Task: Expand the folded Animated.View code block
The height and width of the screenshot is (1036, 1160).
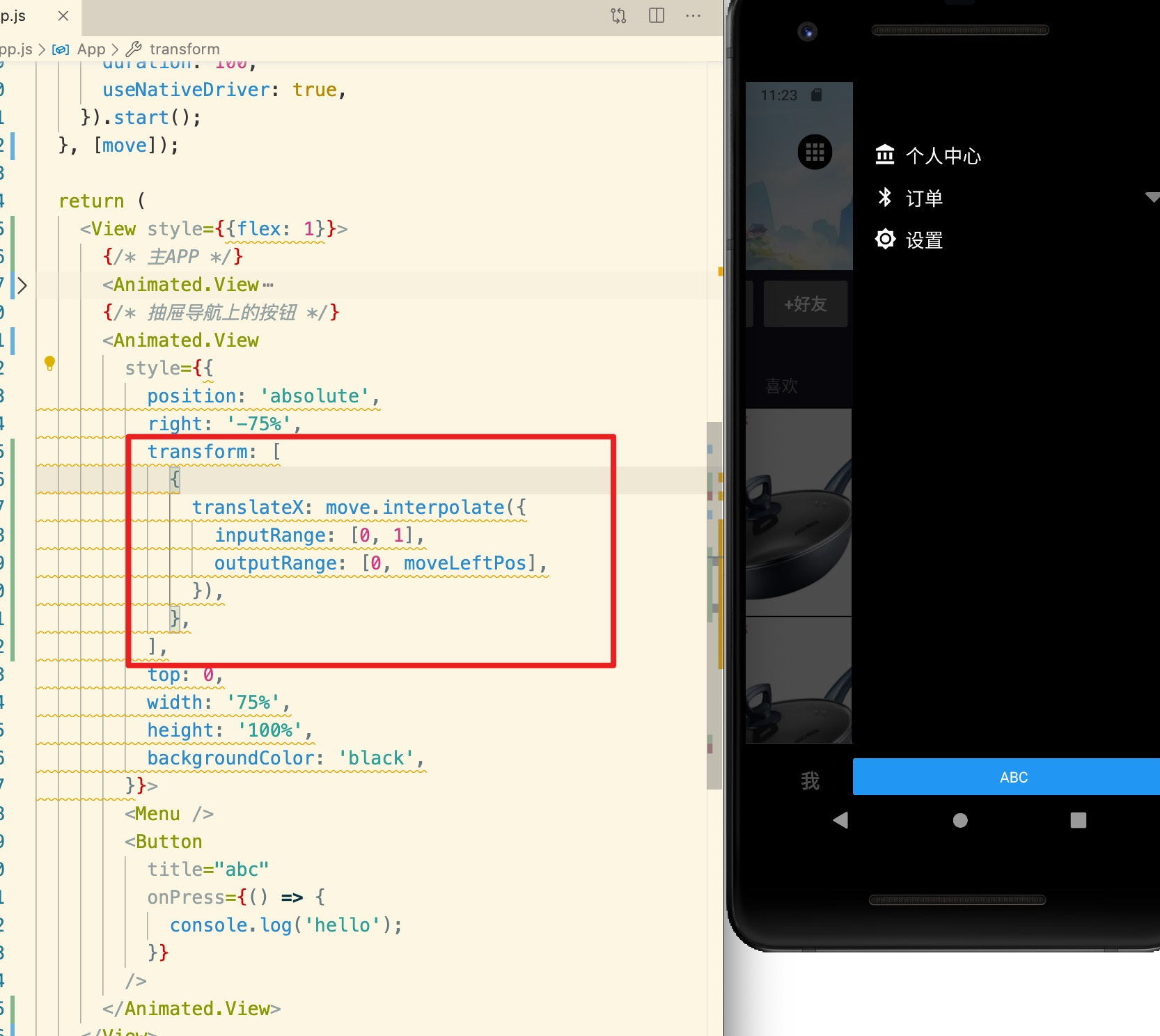Action: (x=22, y=285)
